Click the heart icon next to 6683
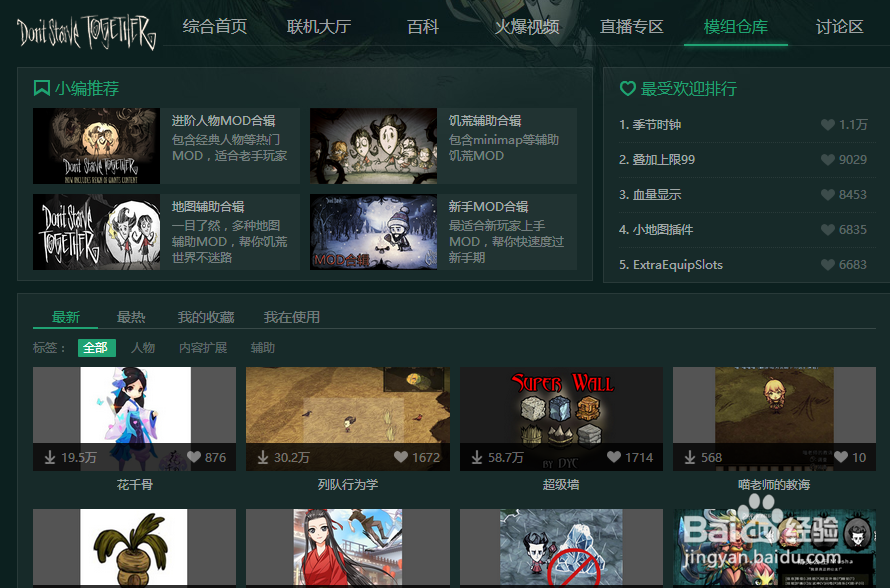 coord(828,265)
